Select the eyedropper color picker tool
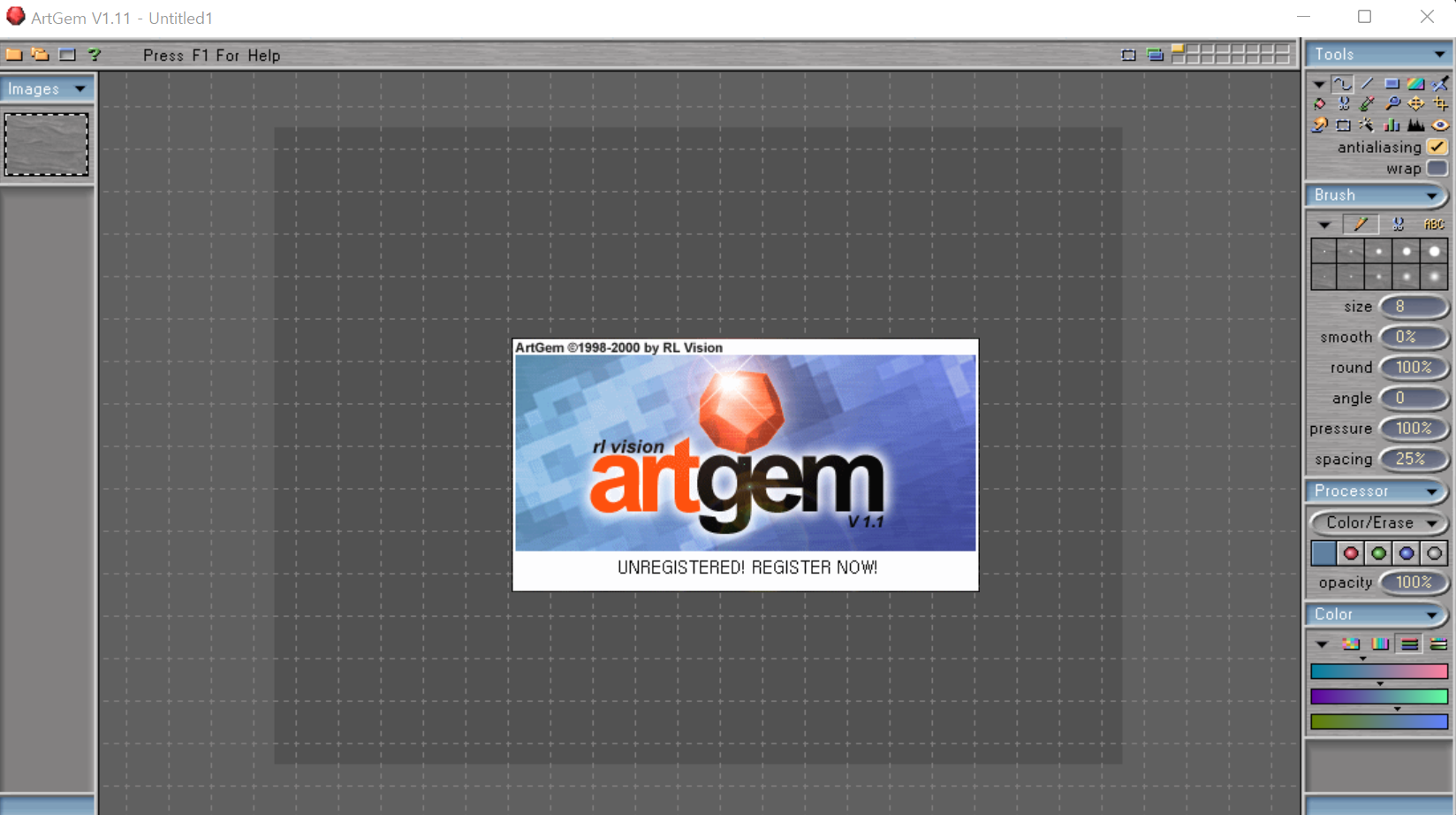1456x815 pixels. tap(1367, 104)
